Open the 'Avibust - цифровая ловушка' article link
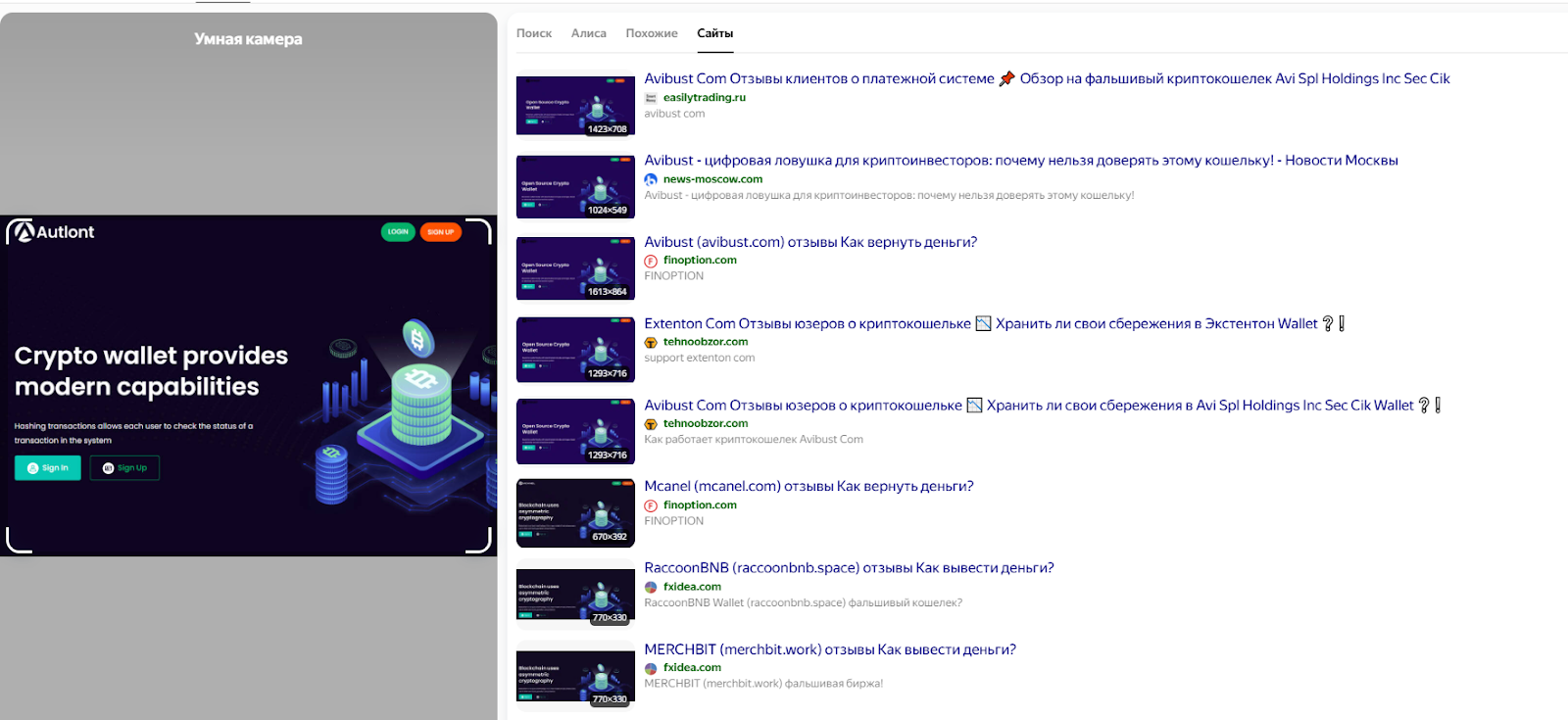 pyautogui.click(x=1021, y=161)
